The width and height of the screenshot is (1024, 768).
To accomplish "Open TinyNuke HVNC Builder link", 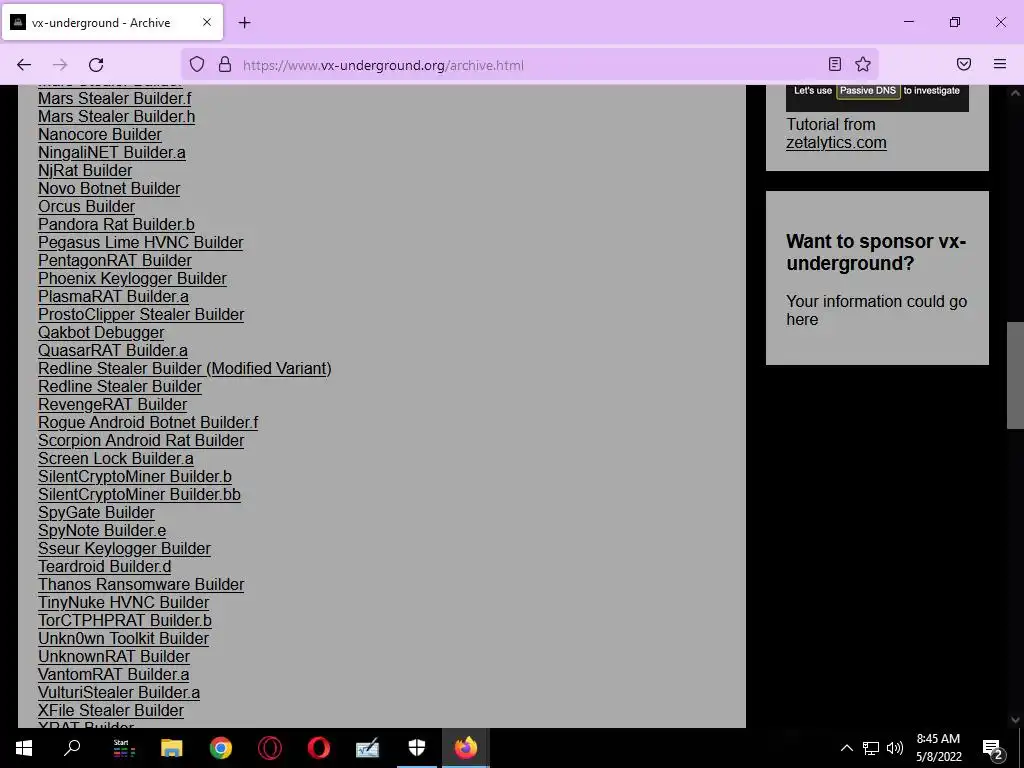I will 123,603.
